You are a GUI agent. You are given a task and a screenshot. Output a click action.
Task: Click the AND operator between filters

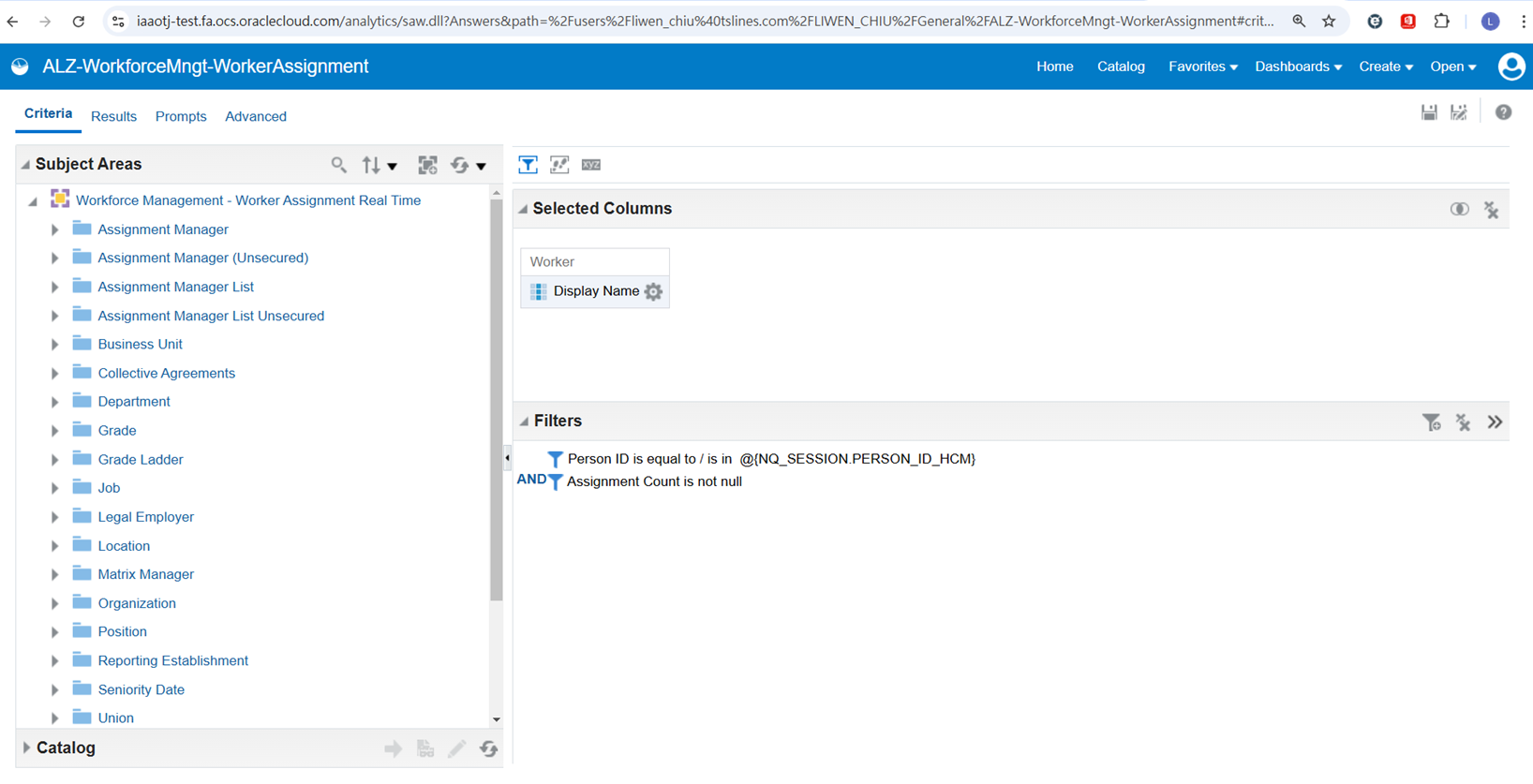click(531, 480)
